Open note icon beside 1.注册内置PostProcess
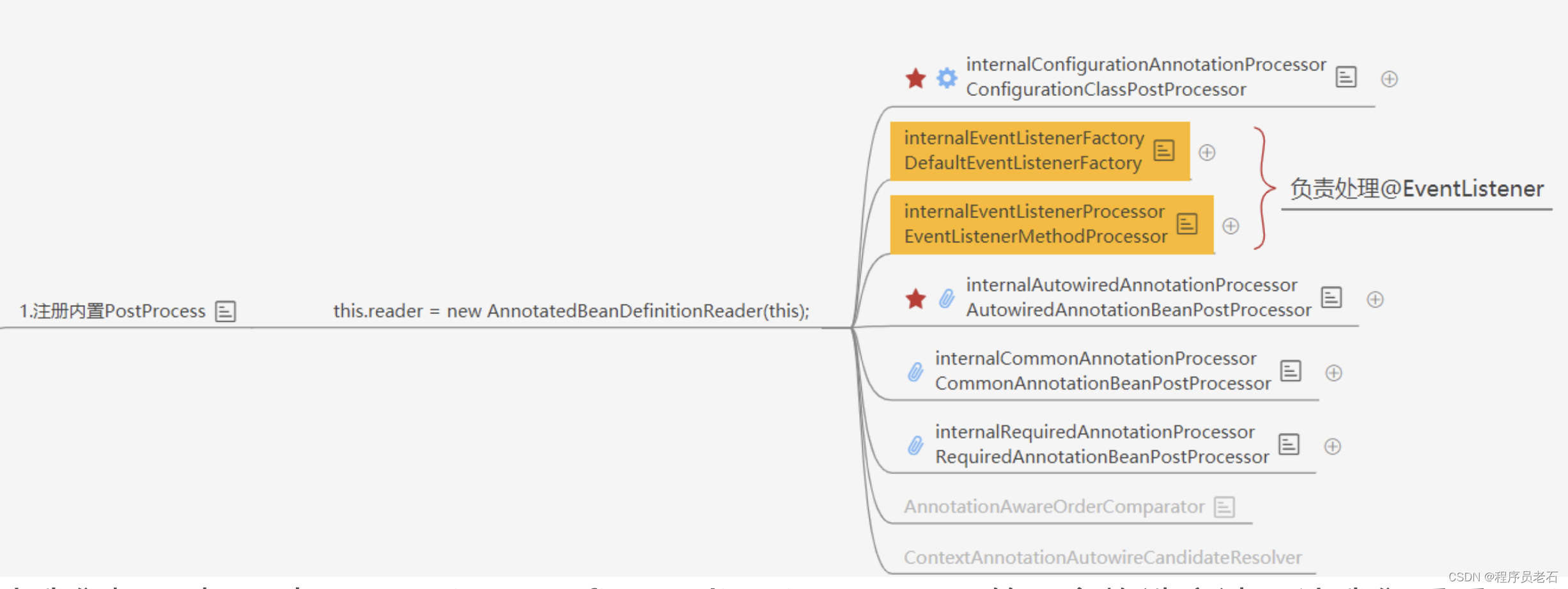This screenshot has width=1568, height=589. pos(225,311)
